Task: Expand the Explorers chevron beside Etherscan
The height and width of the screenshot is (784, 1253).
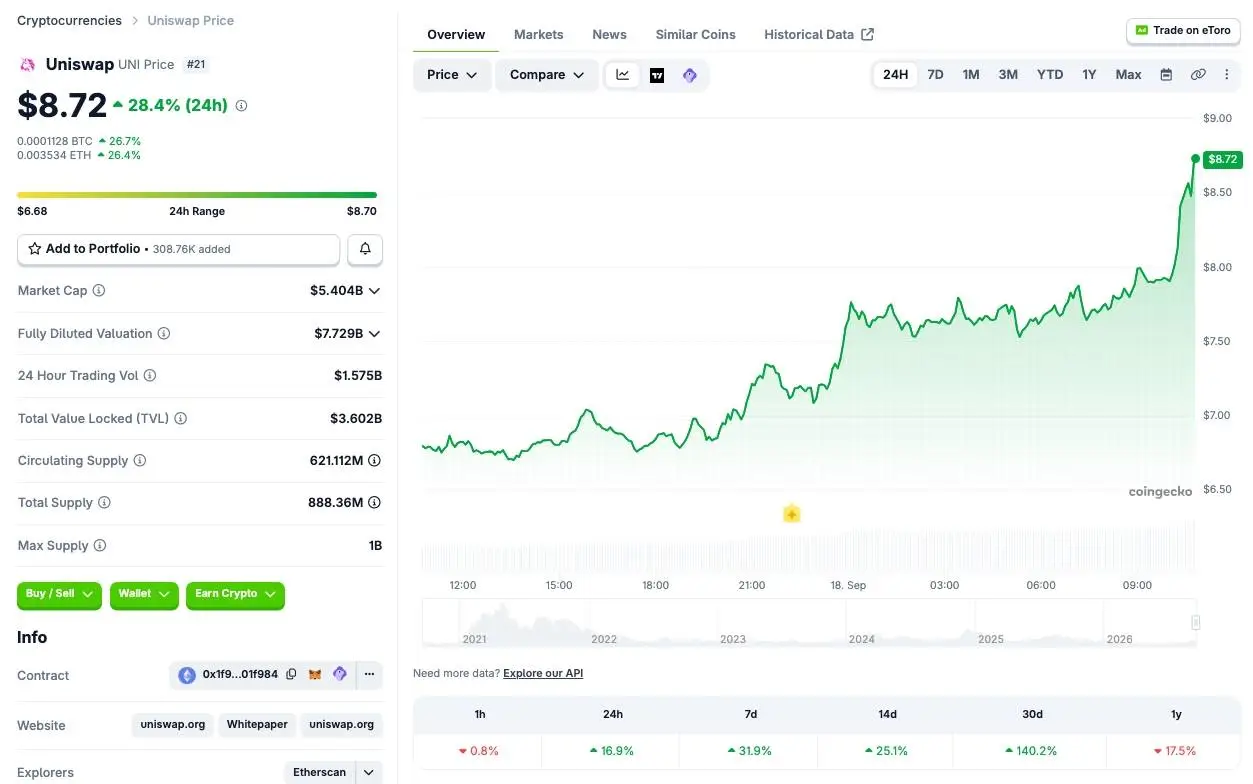Action: (x=369, y=773)
